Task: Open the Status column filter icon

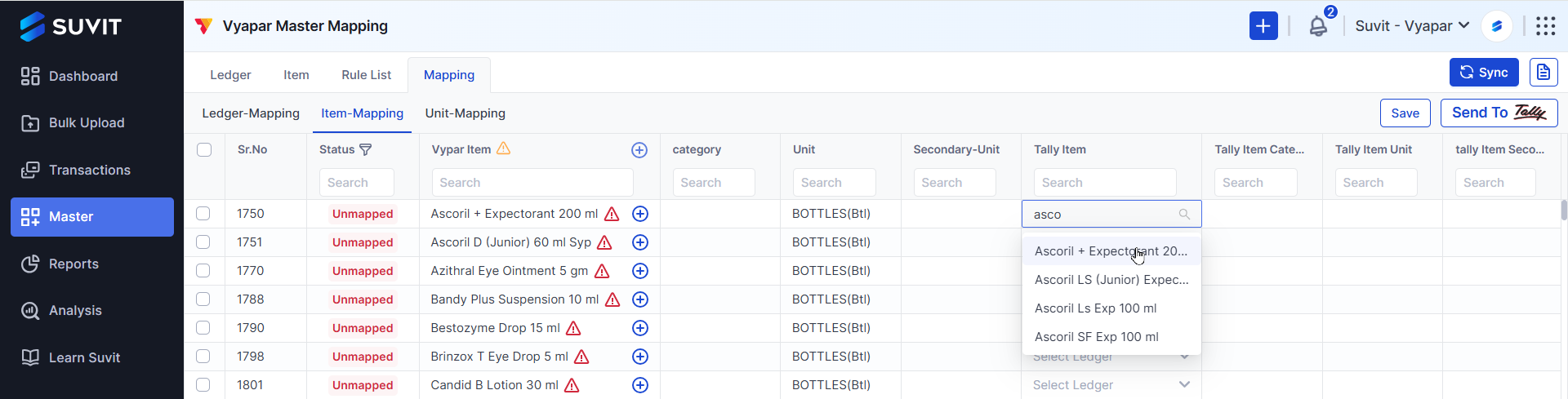Action: [366, 149]
